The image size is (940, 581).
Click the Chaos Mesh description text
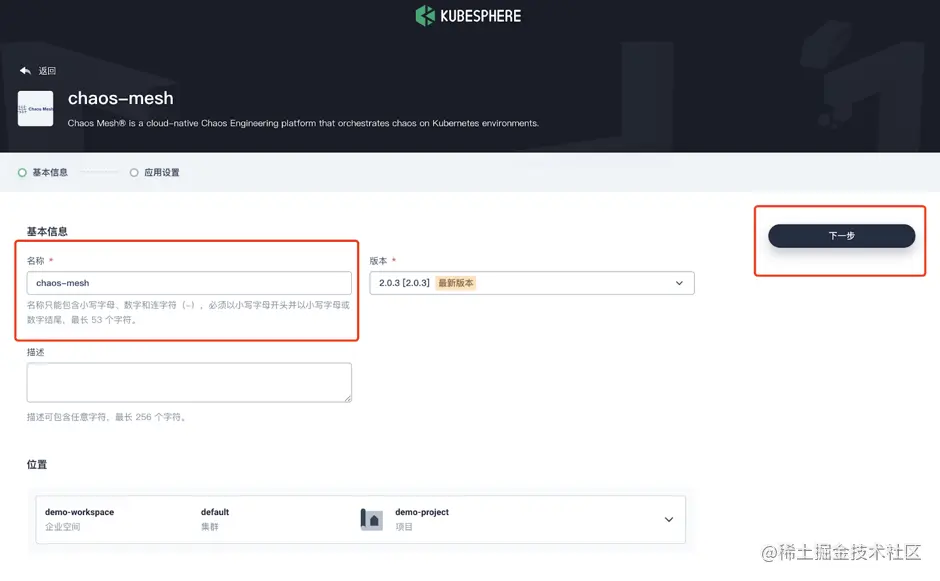(303, 123)
